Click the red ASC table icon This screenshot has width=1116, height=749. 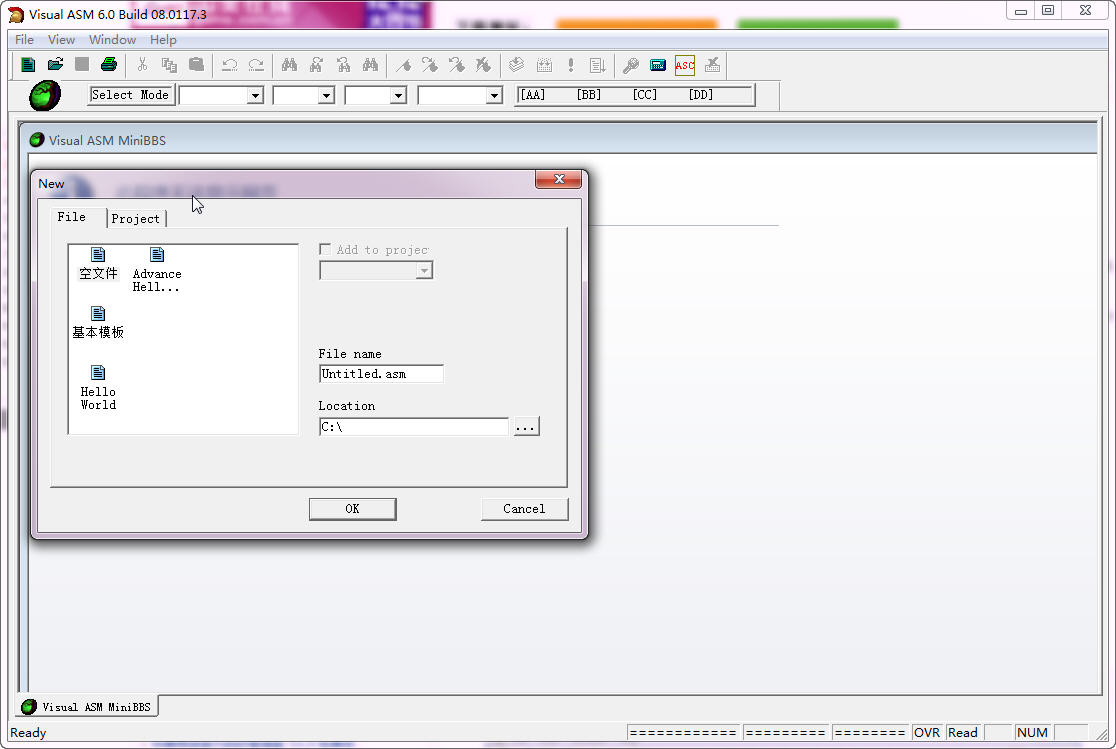point(685,65)
